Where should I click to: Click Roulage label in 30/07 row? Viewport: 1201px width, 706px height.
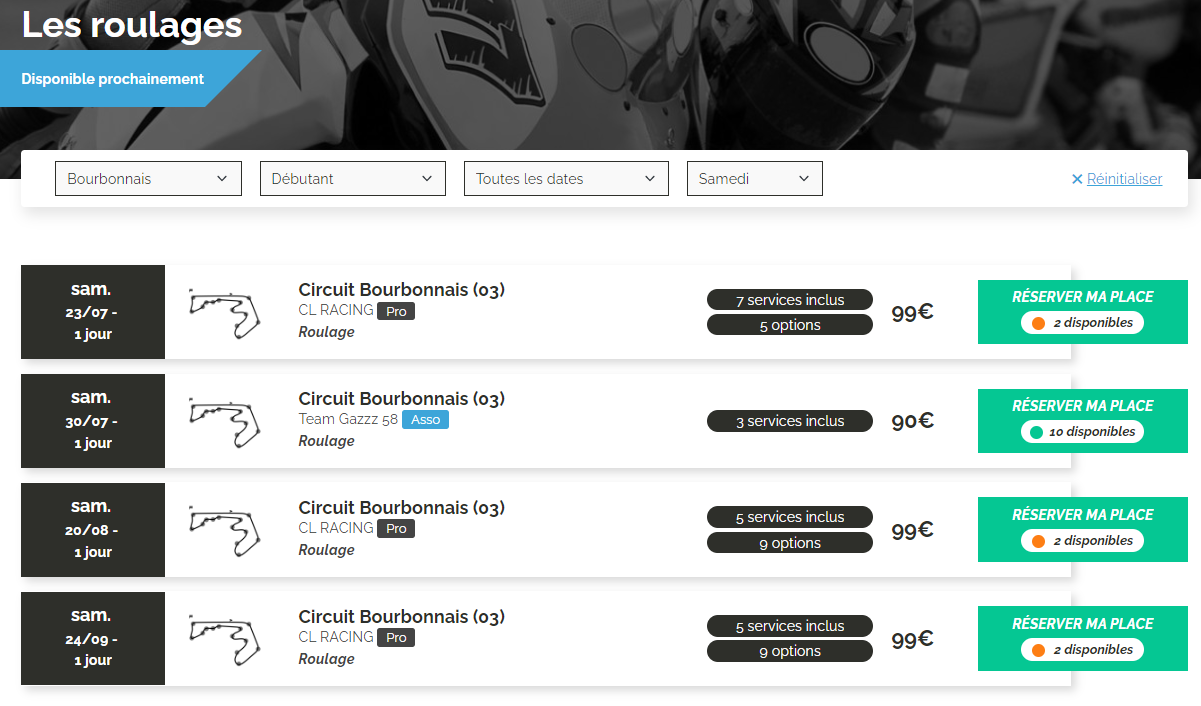(x=327, y=441)
